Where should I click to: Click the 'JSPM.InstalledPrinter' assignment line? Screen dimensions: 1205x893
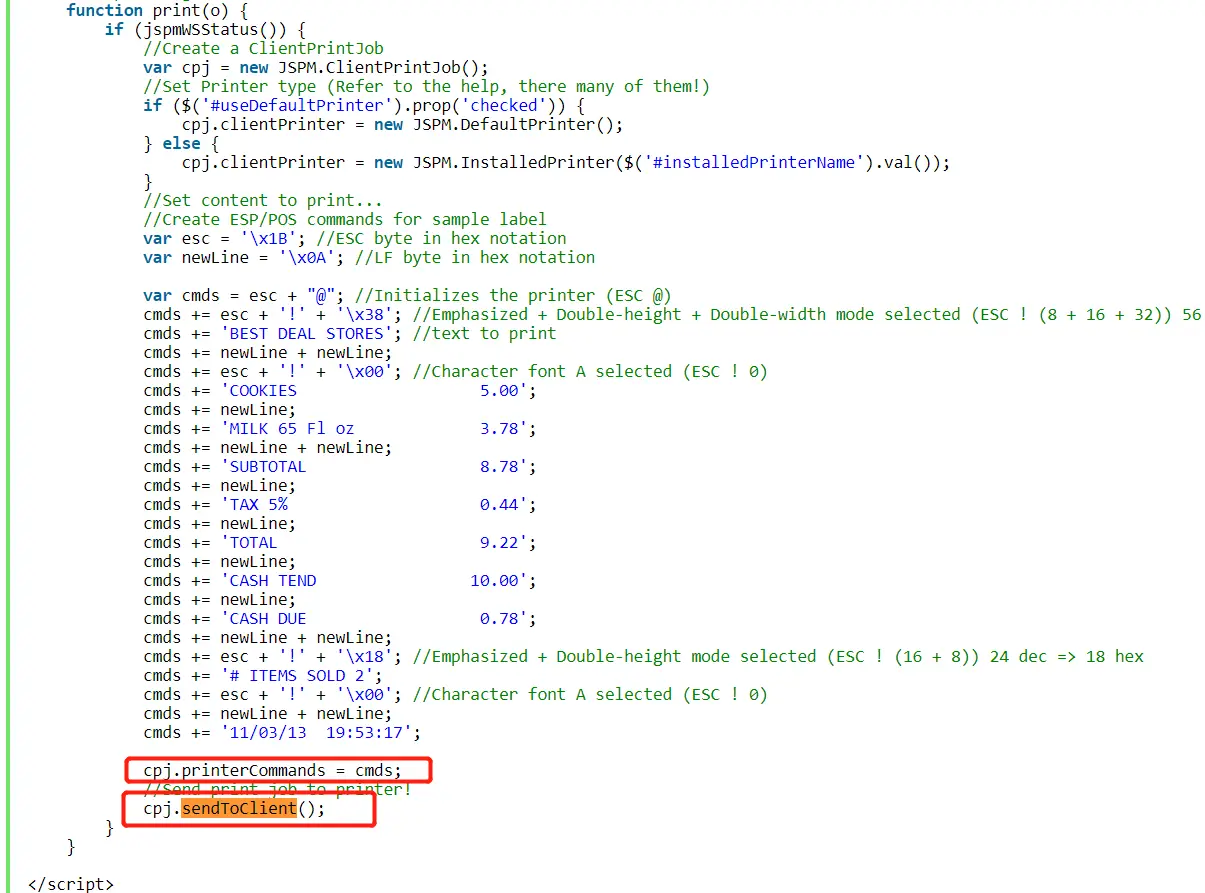click(x=566, y=162)
